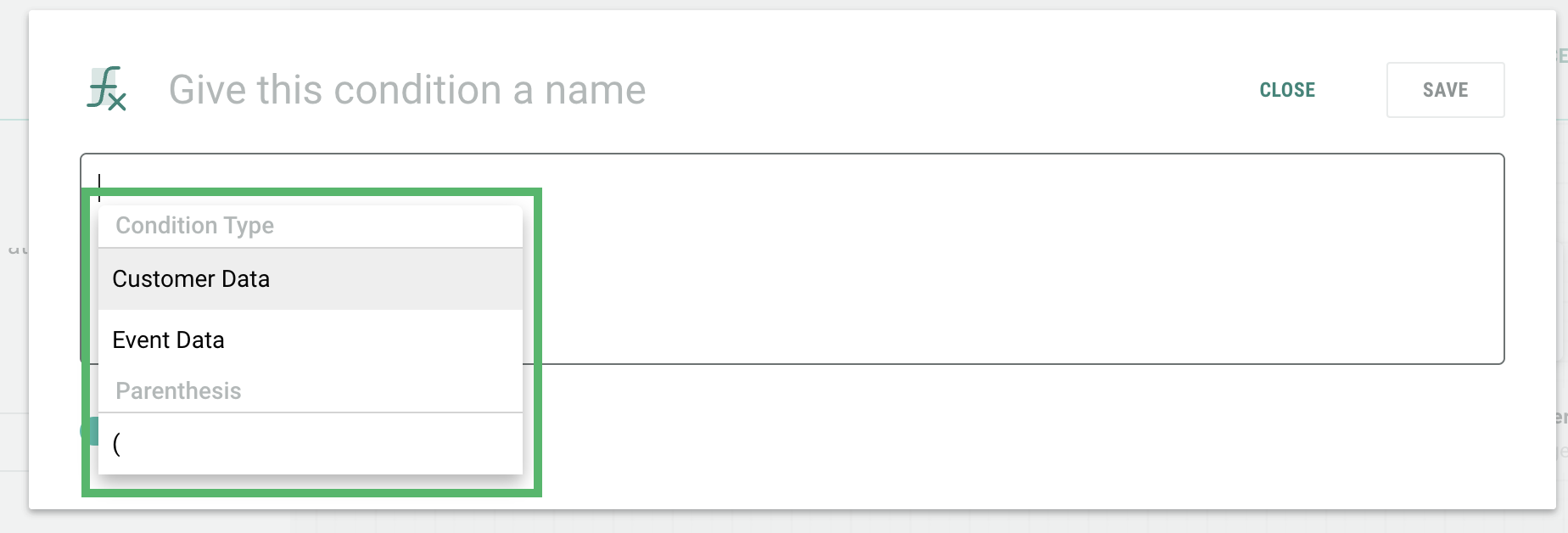This screenshot has width=1568, height=533.
Task: Click the green fx symbol beside title
Action: [x=107, y=89]
